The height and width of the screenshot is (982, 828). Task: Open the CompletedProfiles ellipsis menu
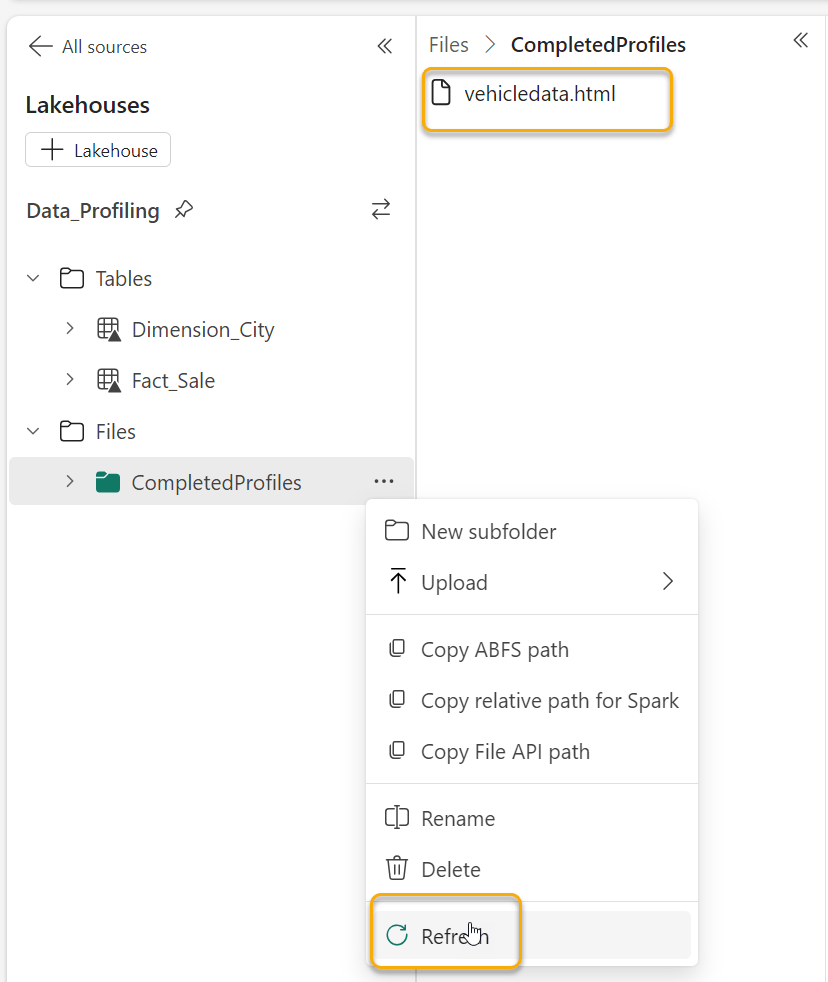(x=383, y=482)
